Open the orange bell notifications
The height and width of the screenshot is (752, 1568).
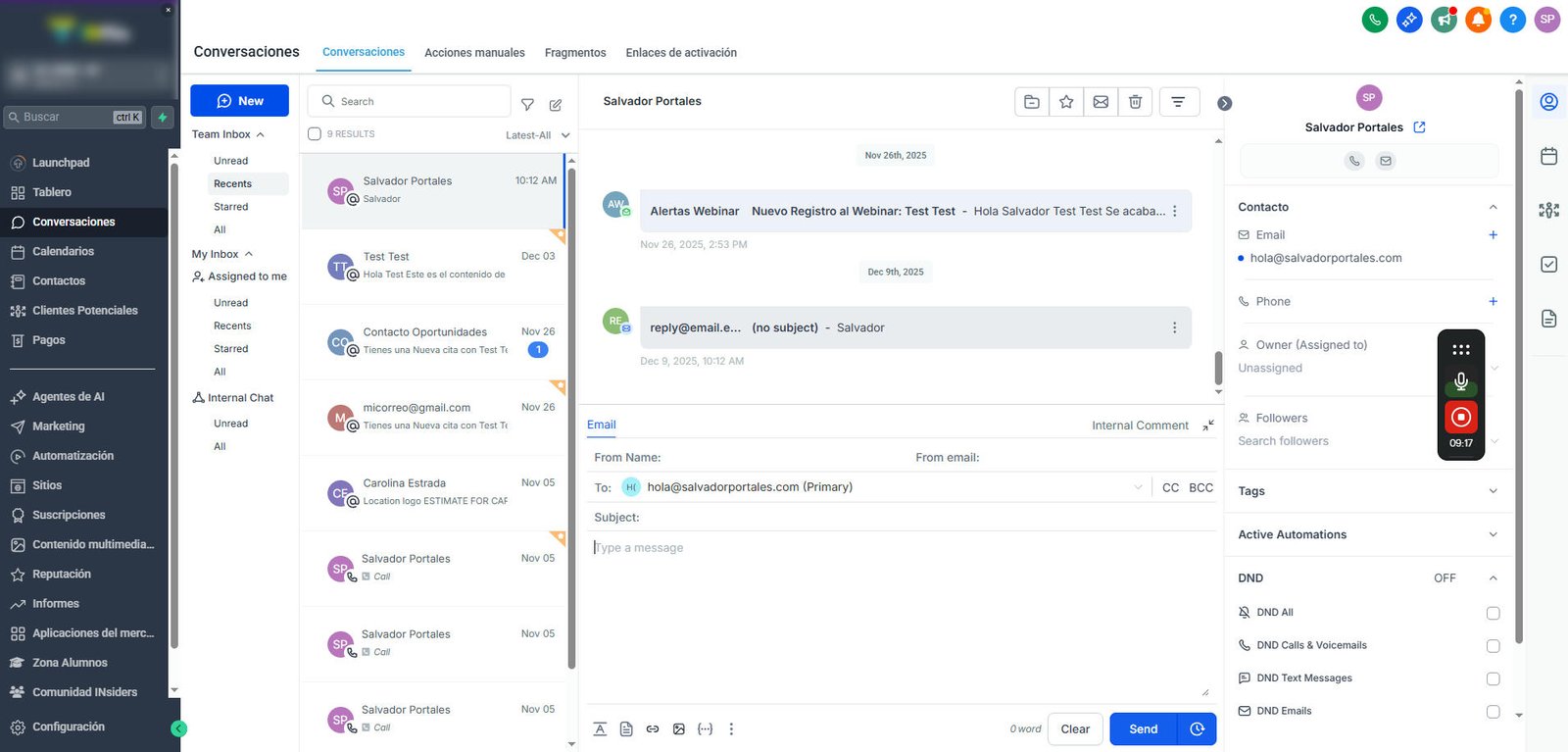pyautogui.click(x=1478, y=19)
